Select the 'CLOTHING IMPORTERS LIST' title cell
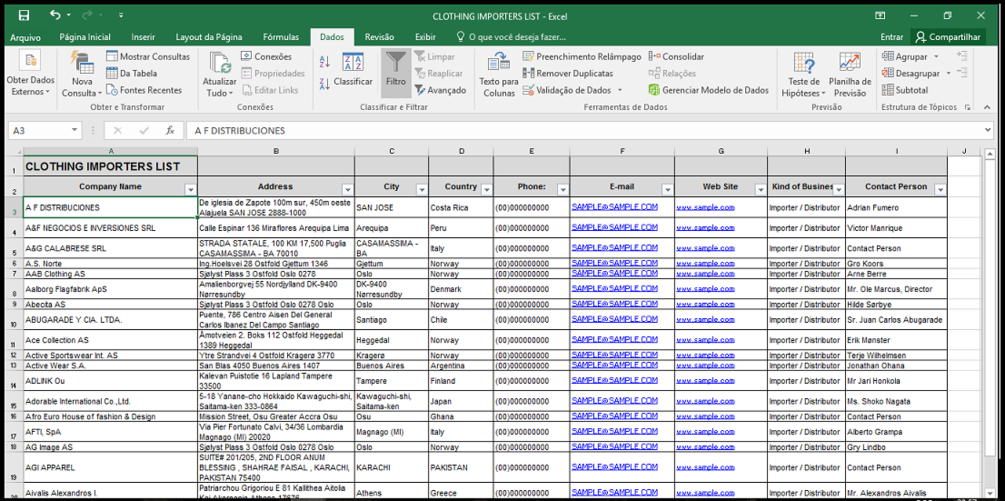The image size is (1005, 501). click(x=110, y=167)
